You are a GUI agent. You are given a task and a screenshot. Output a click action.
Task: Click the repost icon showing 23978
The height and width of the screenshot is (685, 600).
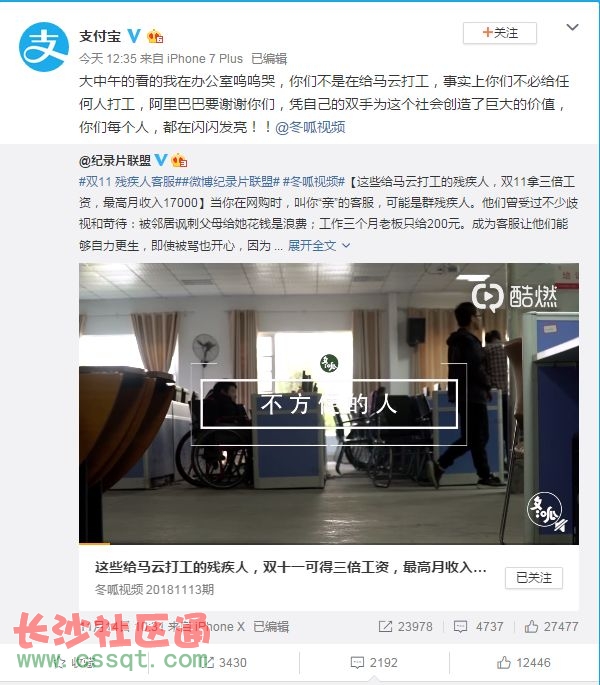coord(385,626)
